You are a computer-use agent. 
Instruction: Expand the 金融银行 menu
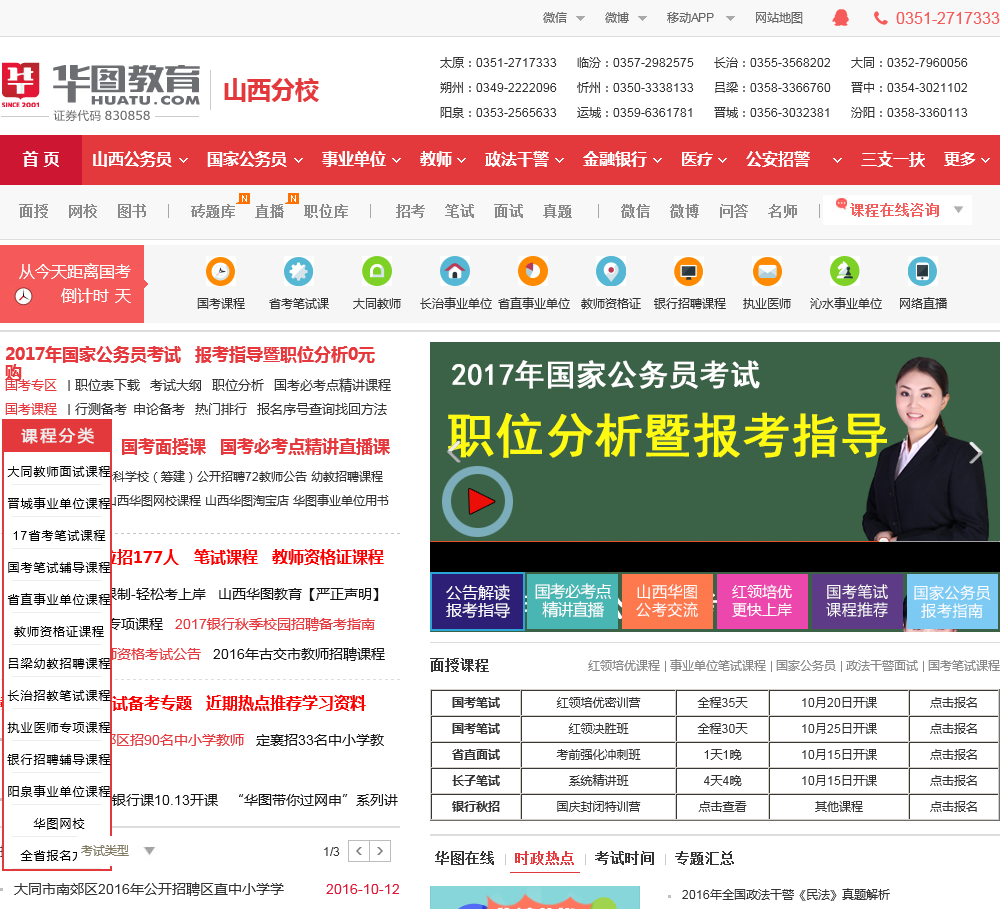[x=622, y=159]
